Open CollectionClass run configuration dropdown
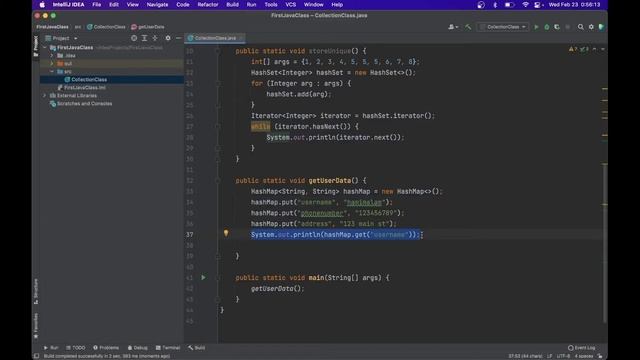Viewport: 640px width, 360px height. [x=504, y=27]
